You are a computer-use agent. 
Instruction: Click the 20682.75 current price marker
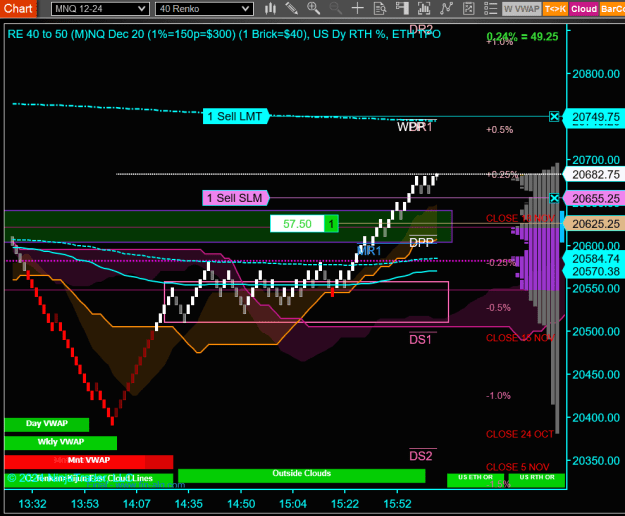click(x=595, y=175)
